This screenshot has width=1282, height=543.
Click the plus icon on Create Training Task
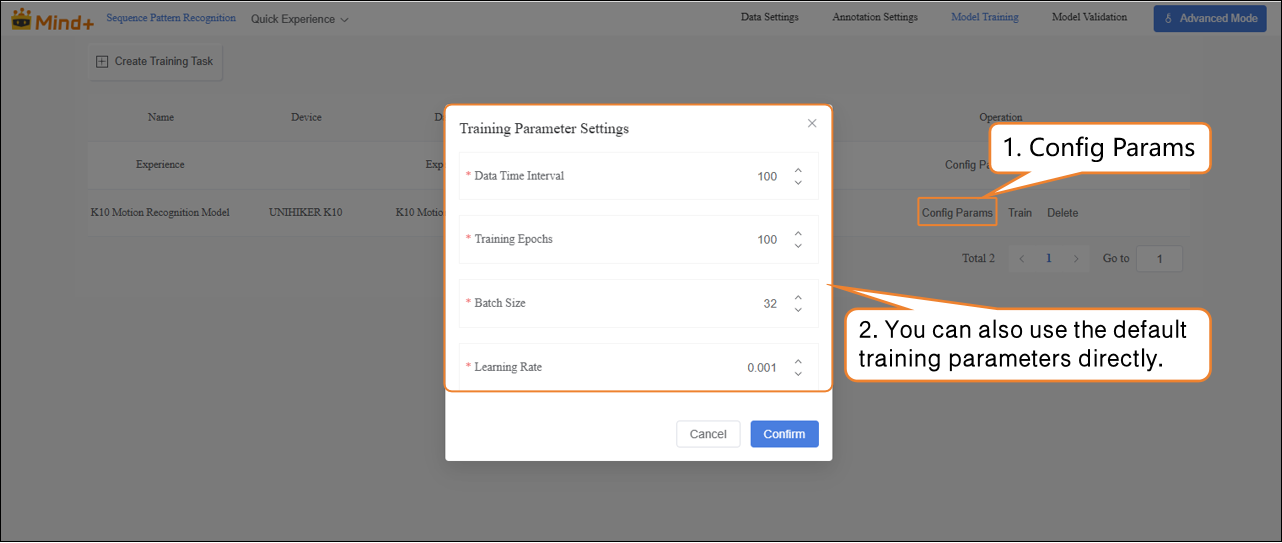click(x=102, y=61)
